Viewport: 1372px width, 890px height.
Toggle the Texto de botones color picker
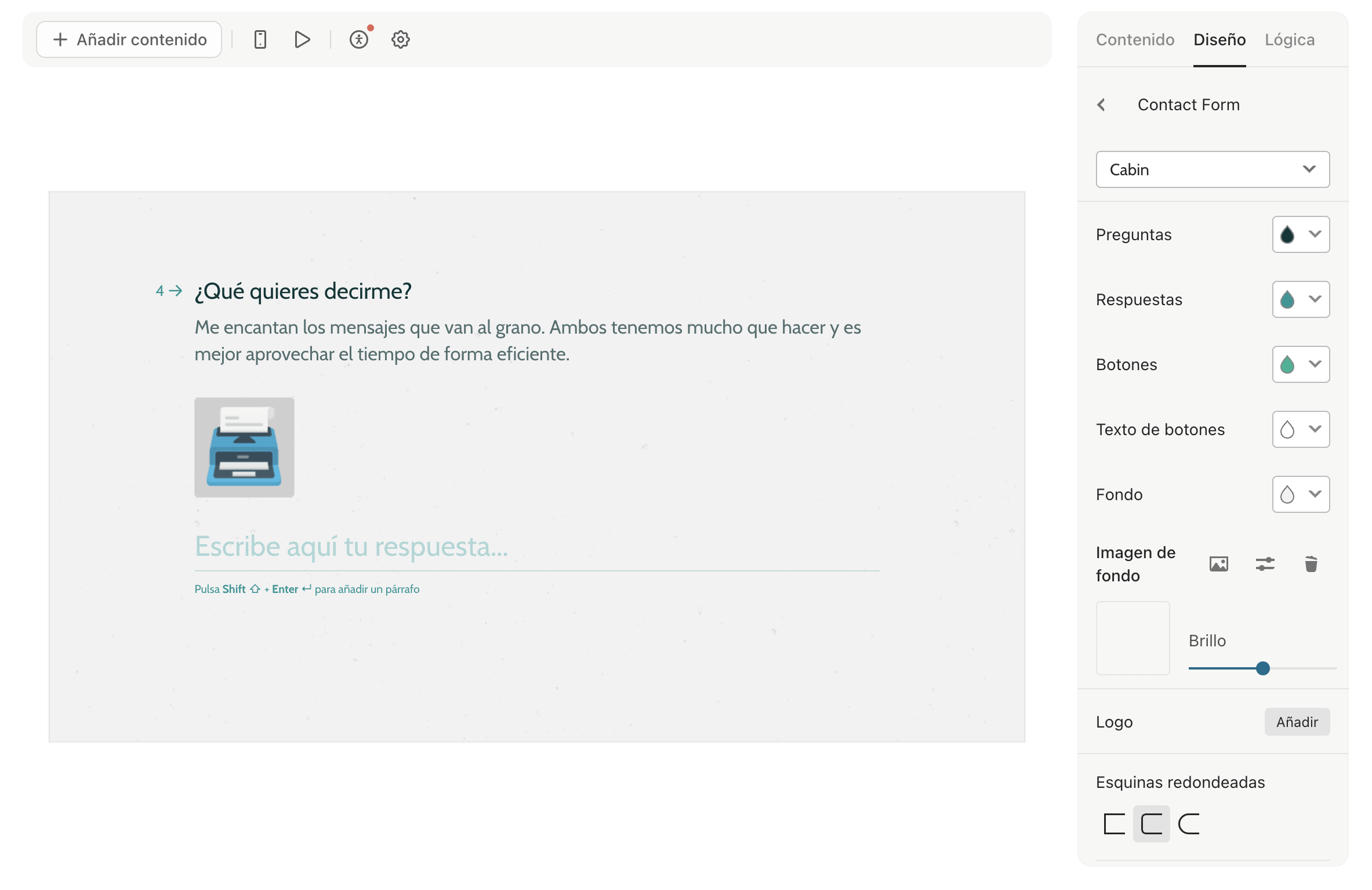tap(1300, 428)
